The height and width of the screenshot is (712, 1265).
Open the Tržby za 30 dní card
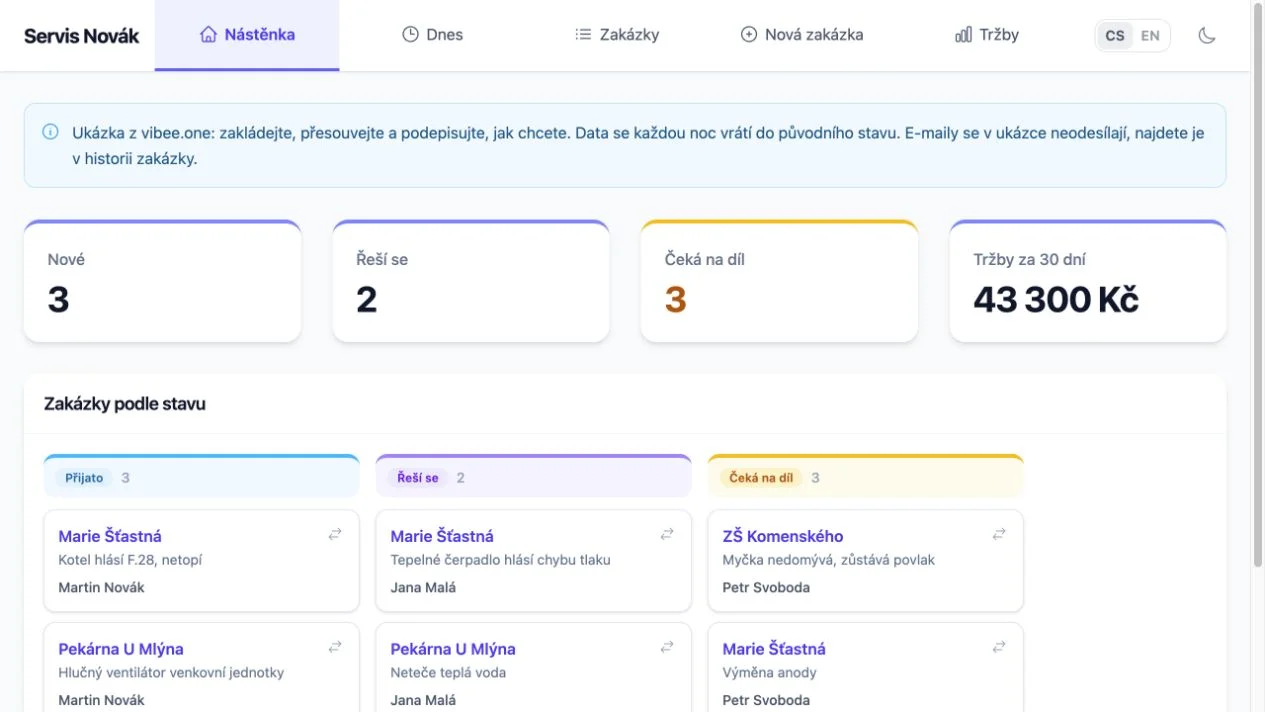click(x=1088, y=281)
